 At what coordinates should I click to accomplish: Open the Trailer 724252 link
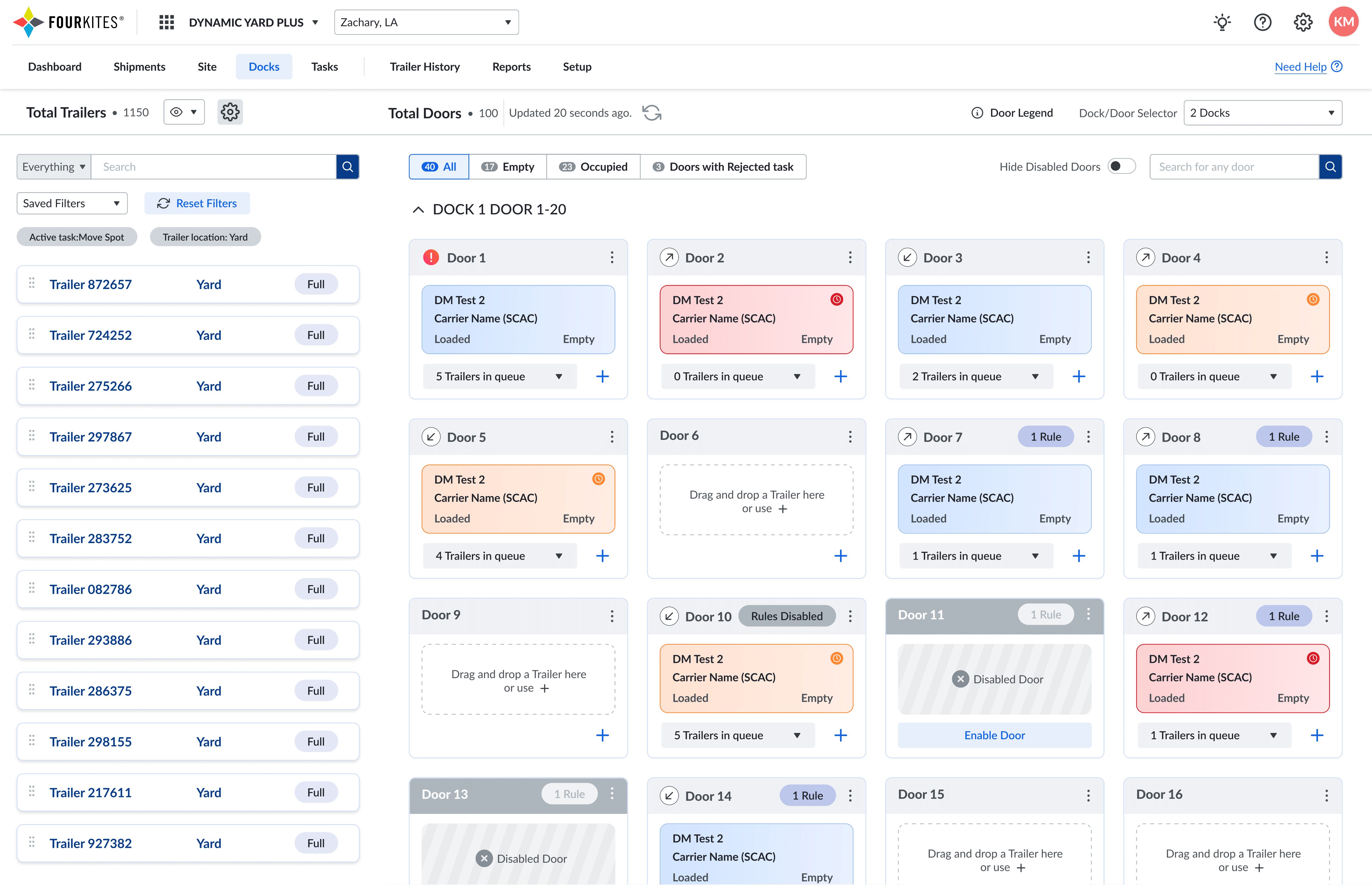pyautogui.click(x=90, y=335)
